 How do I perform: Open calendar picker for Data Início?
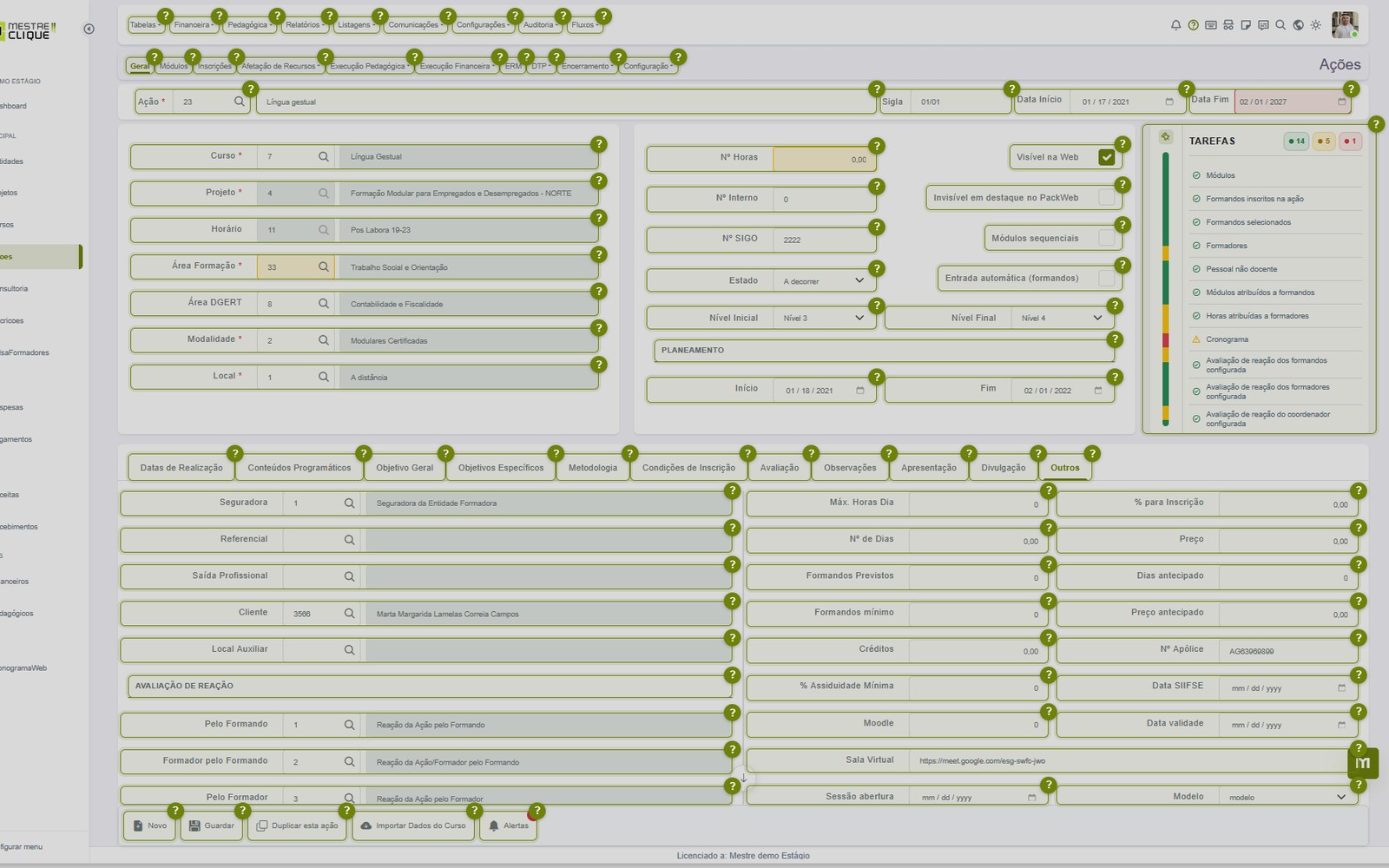pos(1168,102)
